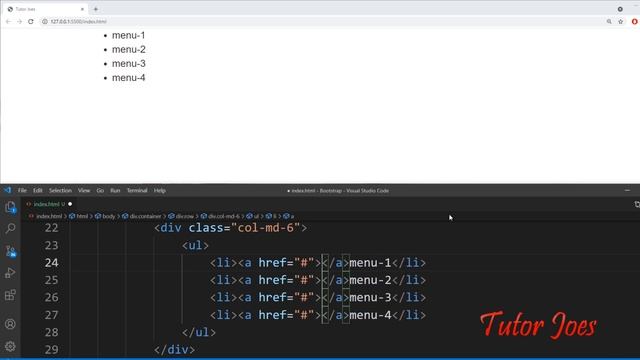Click line number 22 in the gutter

pos(51,228)
